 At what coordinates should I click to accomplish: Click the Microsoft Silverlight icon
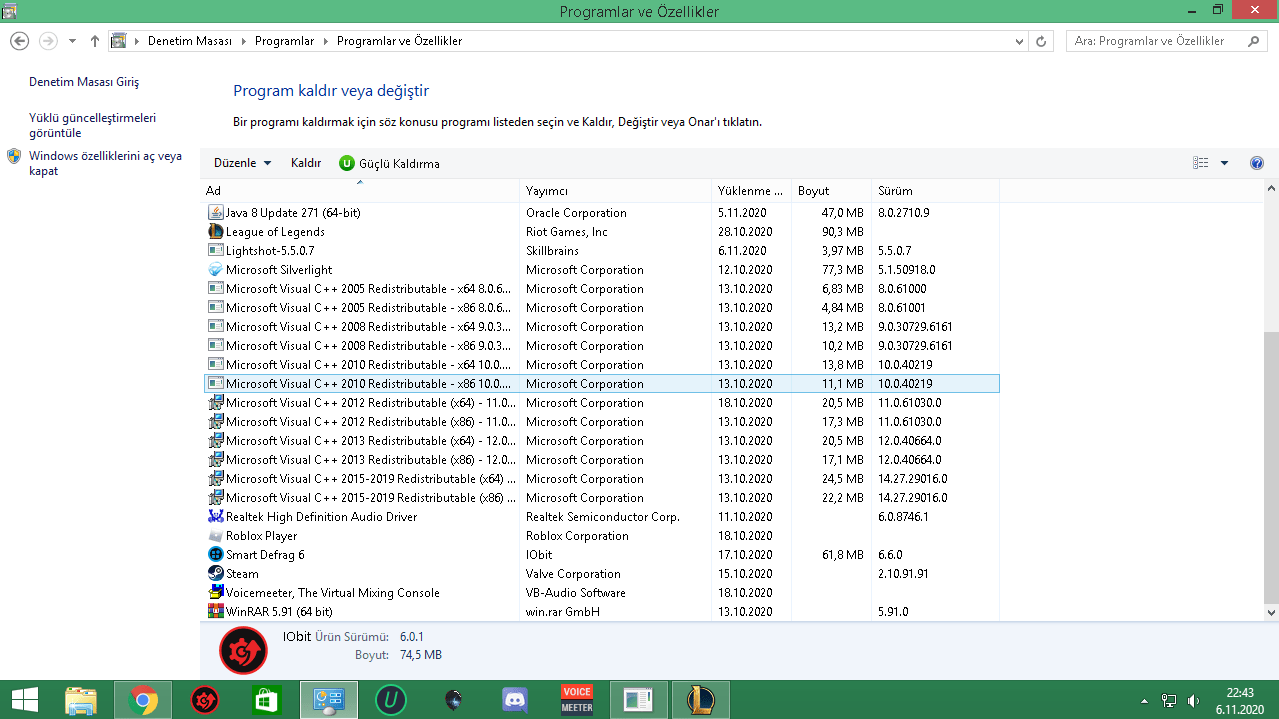point(215,269)
